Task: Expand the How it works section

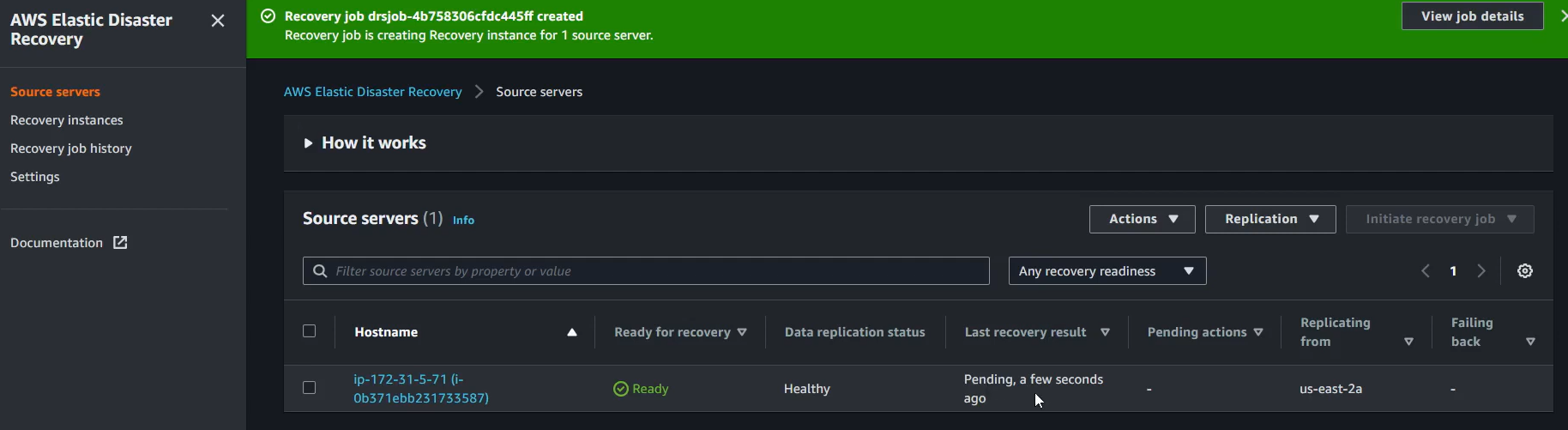Action: point(365,143)
